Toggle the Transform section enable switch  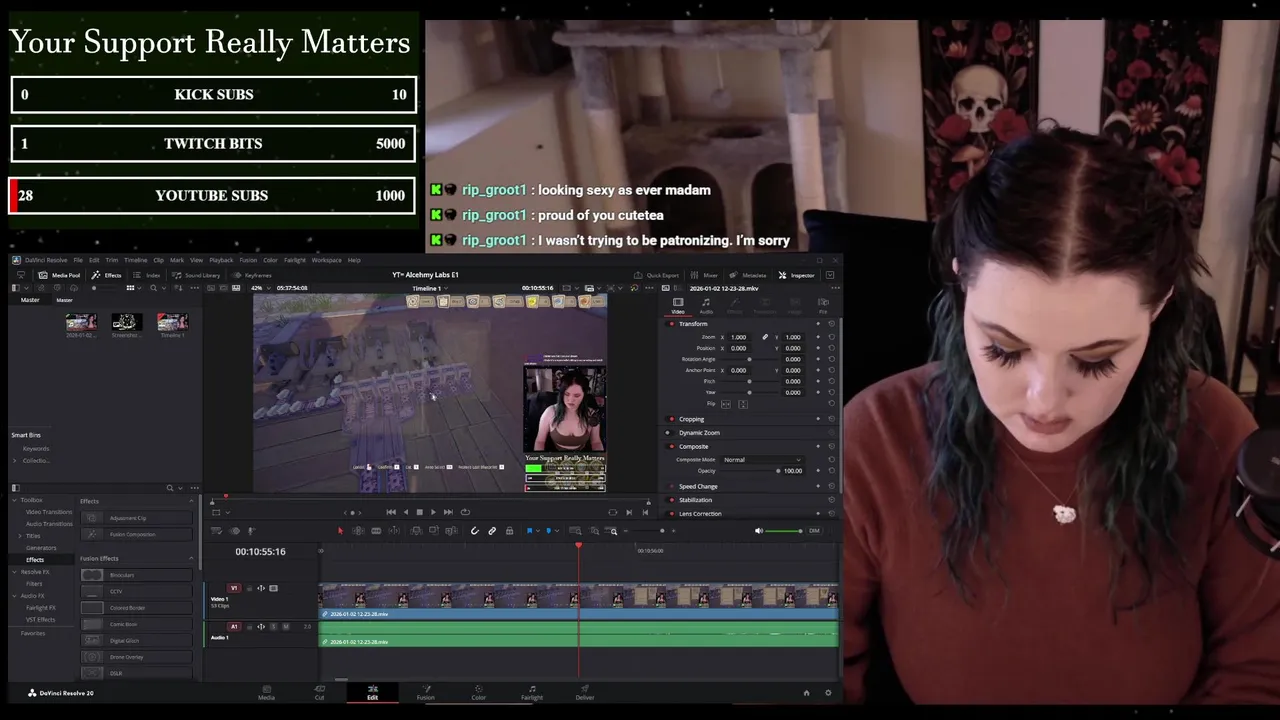click(671, 324)
